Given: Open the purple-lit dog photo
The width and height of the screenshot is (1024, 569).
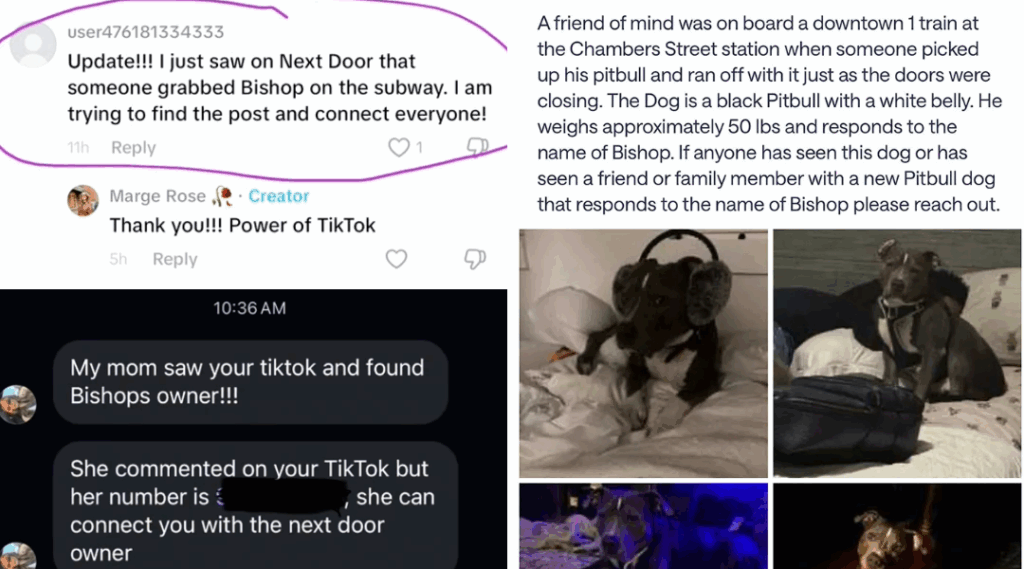Looking at the screenshot, I should coord(643,526).
